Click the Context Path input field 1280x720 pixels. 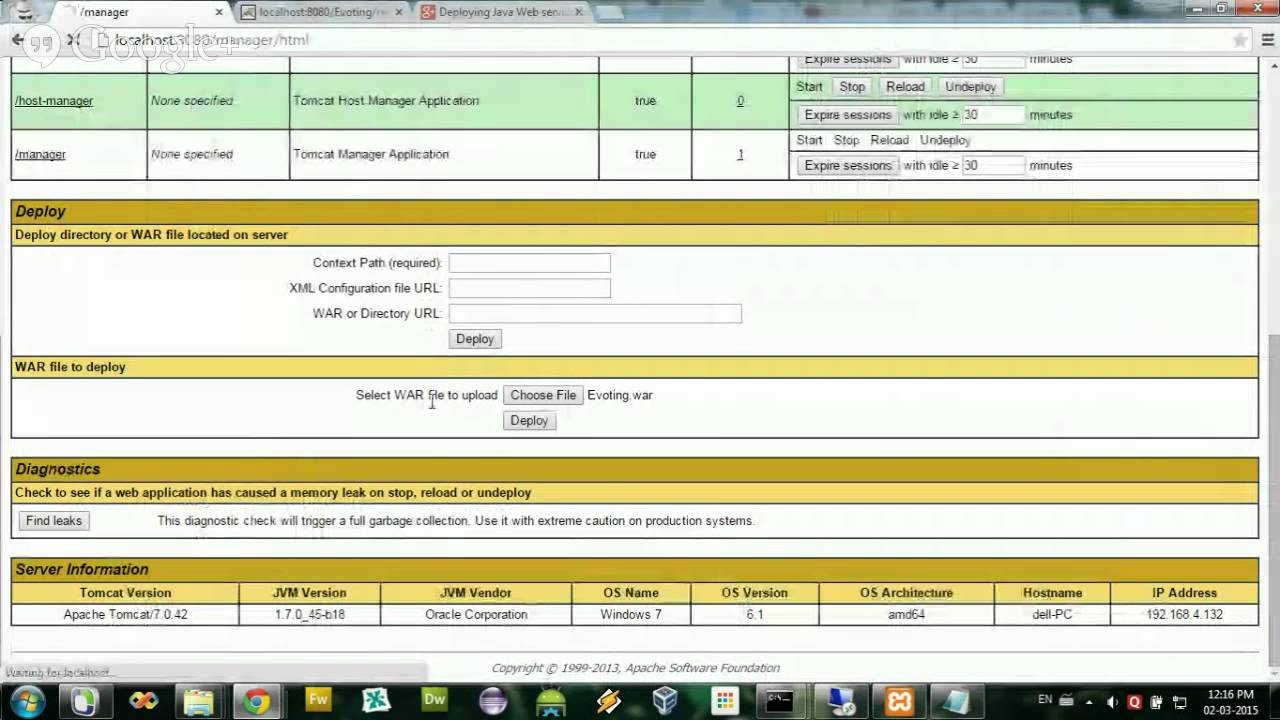[529, 263]
